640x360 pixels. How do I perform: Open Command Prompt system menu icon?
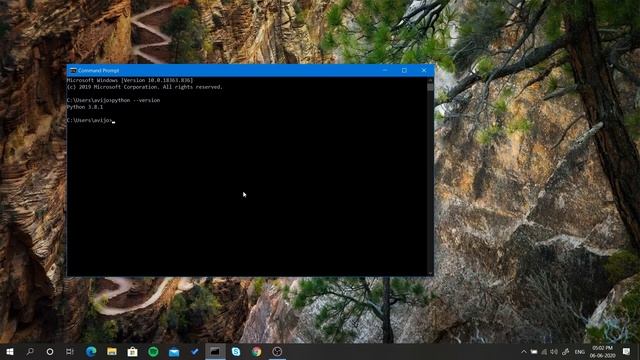[x=73, y=71]
